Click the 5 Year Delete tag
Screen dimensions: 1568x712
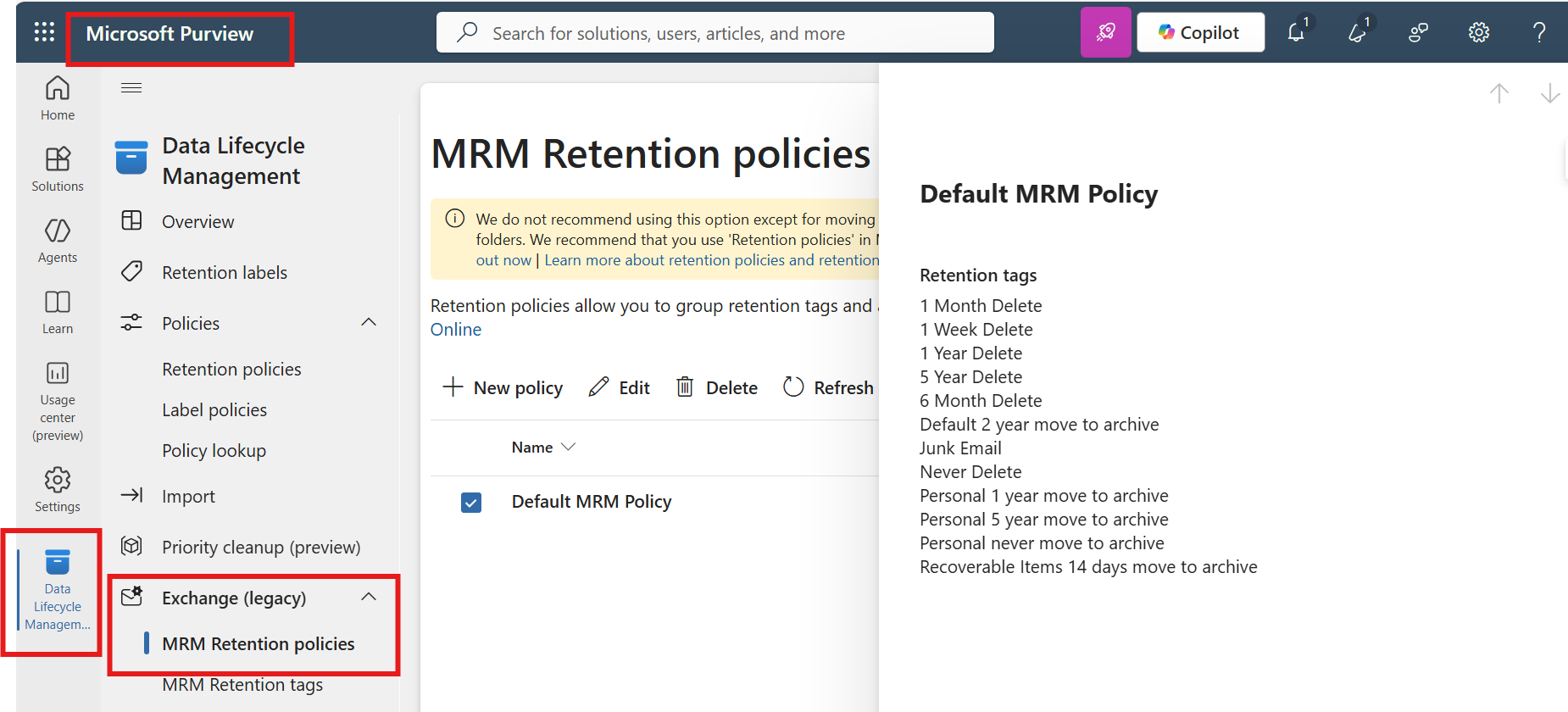tap(971, 377)
